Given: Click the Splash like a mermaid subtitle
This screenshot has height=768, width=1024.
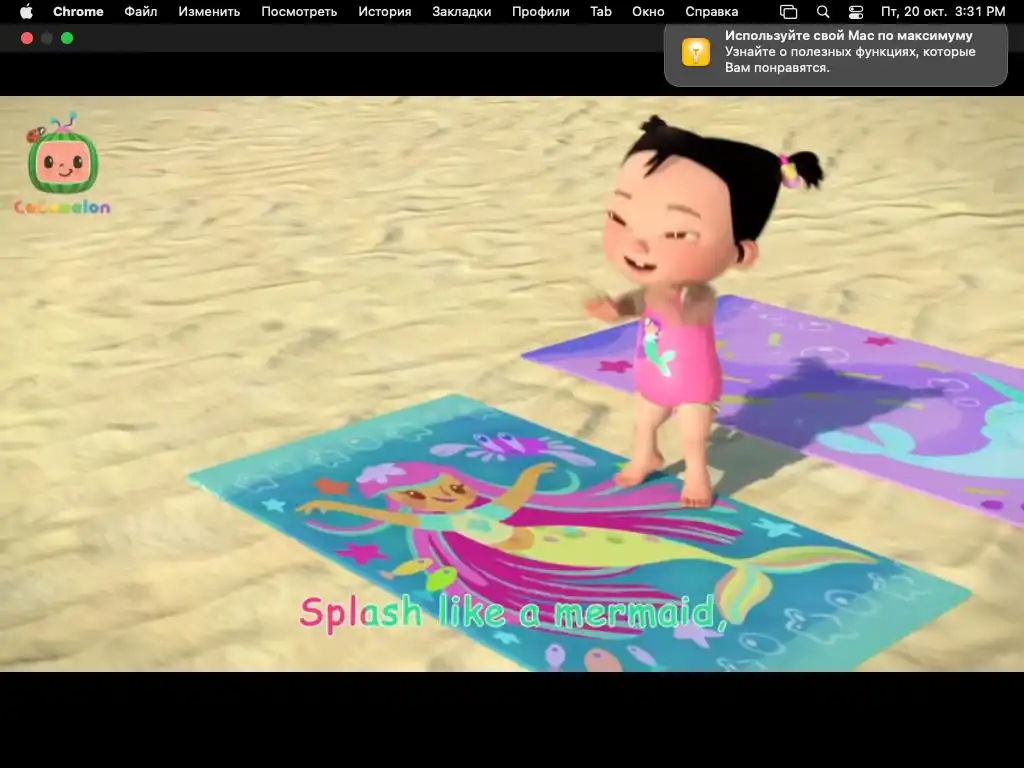Looking at the screenshot, I should [x=513, y=613].
